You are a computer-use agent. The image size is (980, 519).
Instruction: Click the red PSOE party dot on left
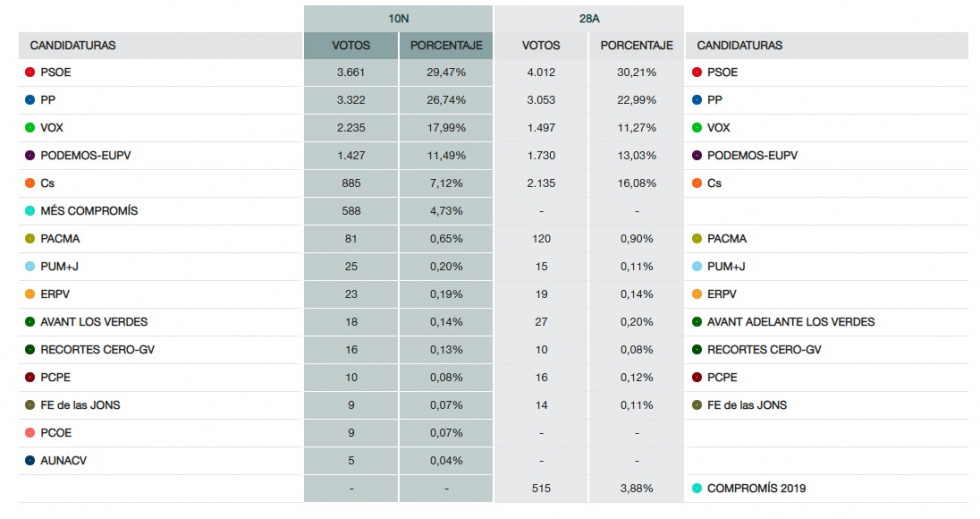pyautogui.click(x=30, y=73)
